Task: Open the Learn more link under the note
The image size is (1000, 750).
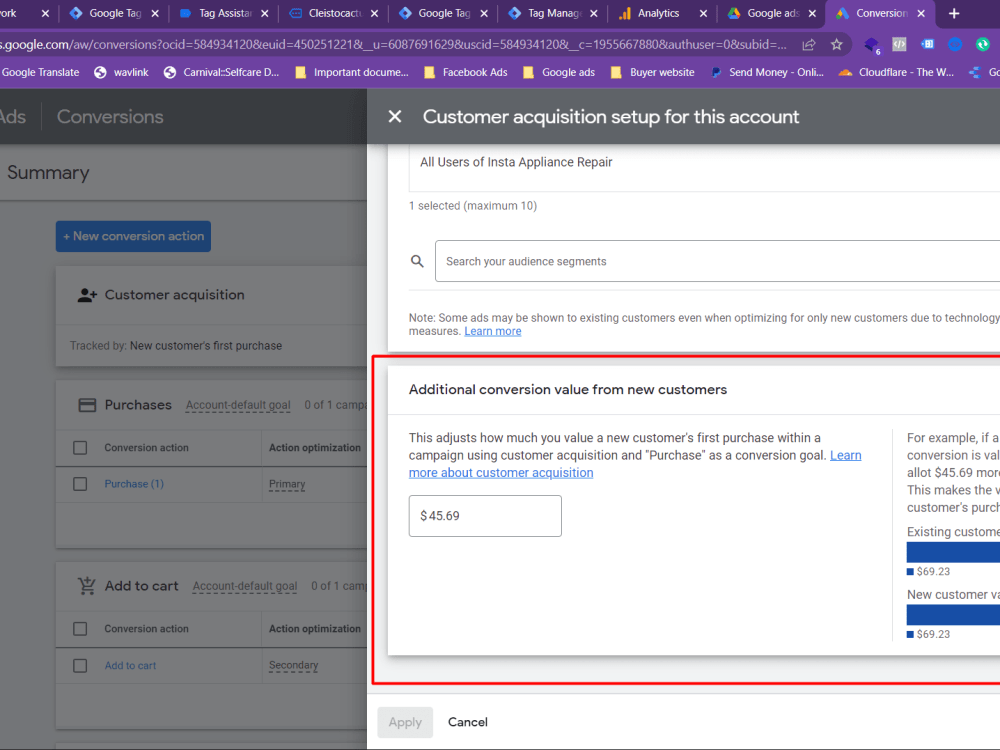Action: [492, 331]
